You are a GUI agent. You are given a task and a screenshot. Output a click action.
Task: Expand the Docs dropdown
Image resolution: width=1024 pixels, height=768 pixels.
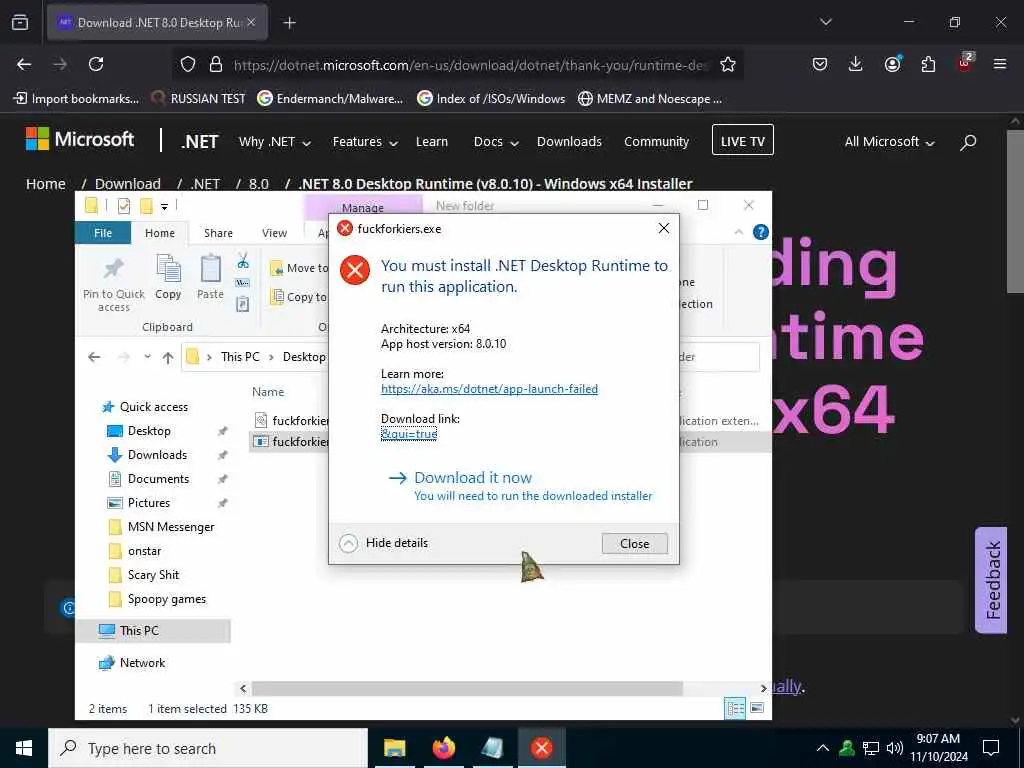(496, 142)
